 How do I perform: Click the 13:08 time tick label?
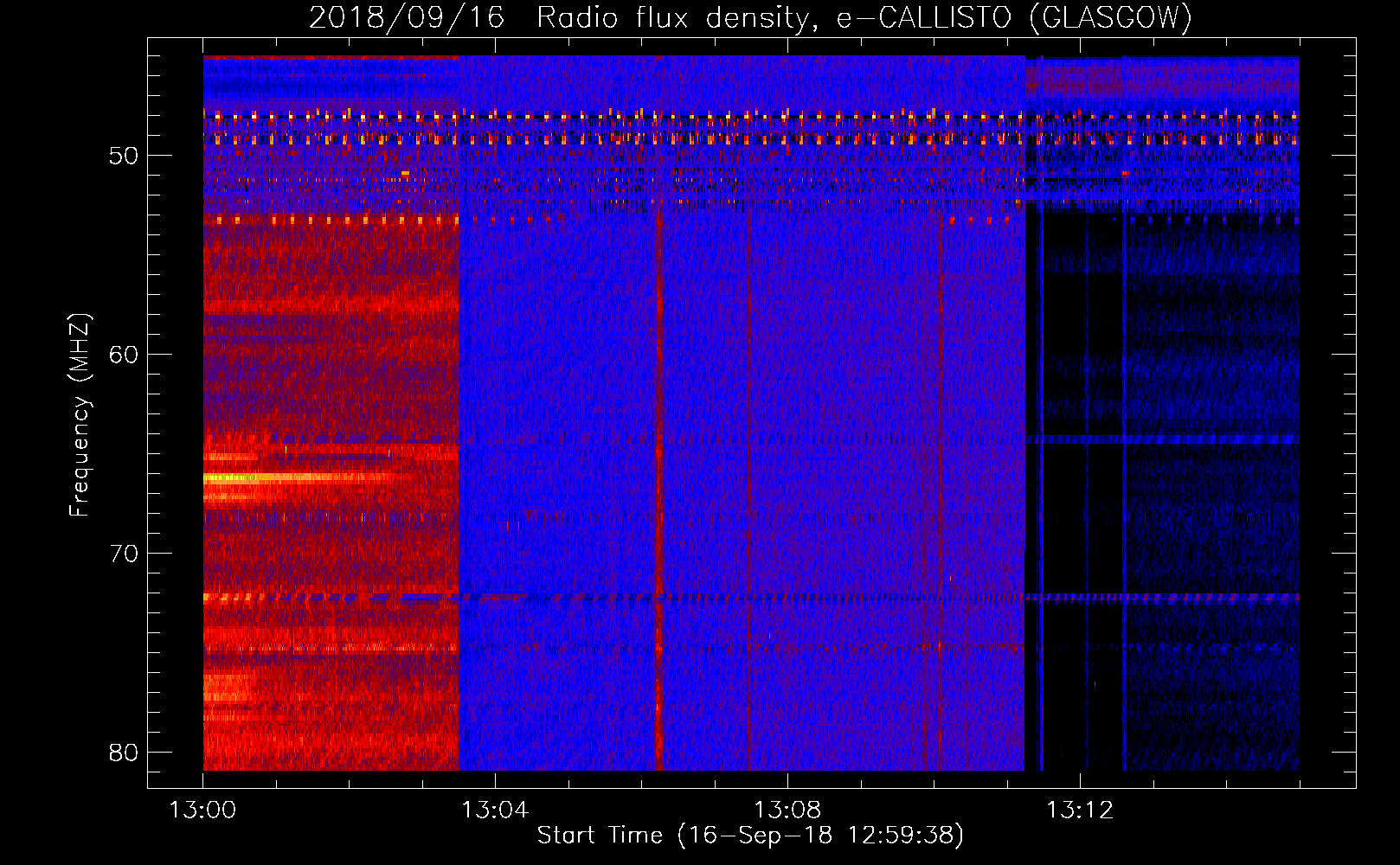(787, 811)
